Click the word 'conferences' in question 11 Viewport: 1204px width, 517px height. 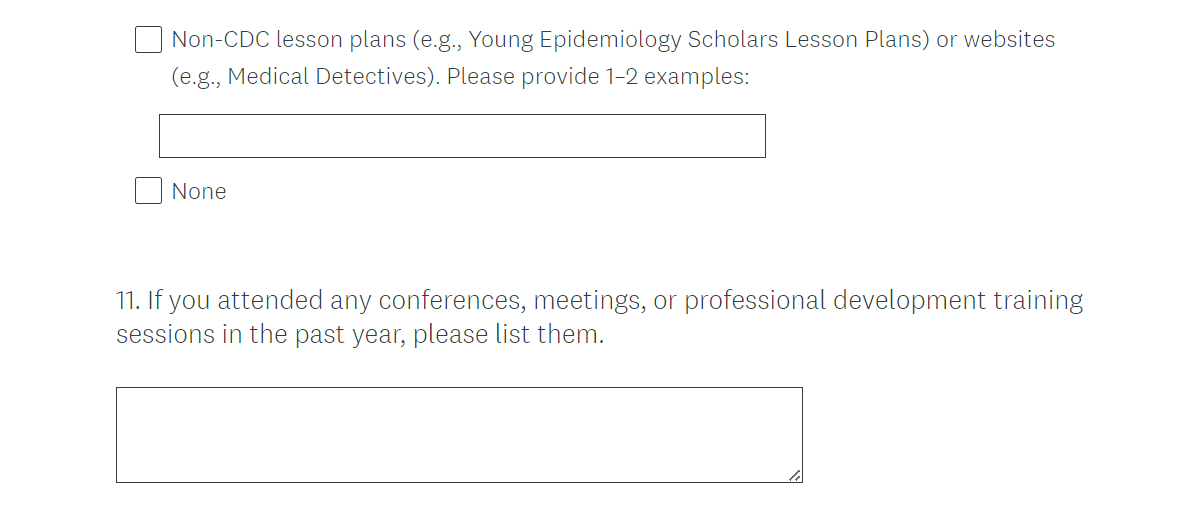coord(451,301)
